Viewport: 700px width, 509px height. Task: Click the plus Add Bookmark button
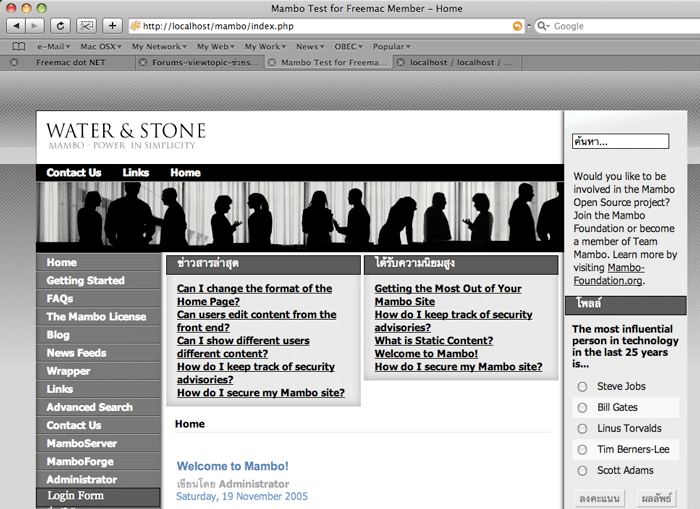(112, 25)
